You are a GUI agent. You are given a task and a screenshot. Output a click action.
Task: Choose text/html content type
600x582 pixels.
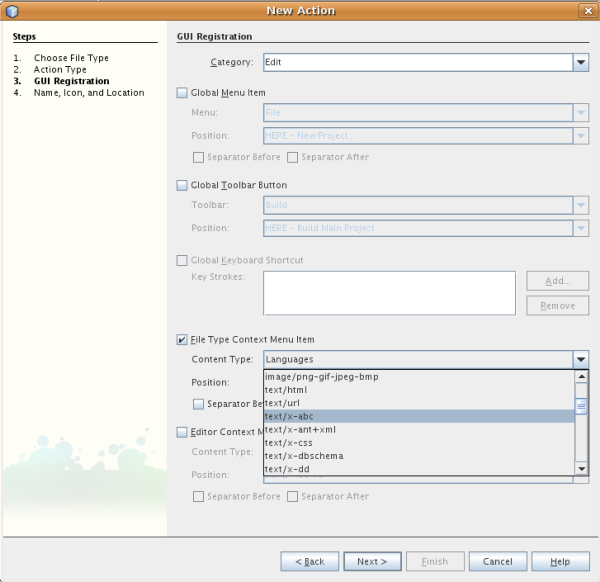[419, 390]
